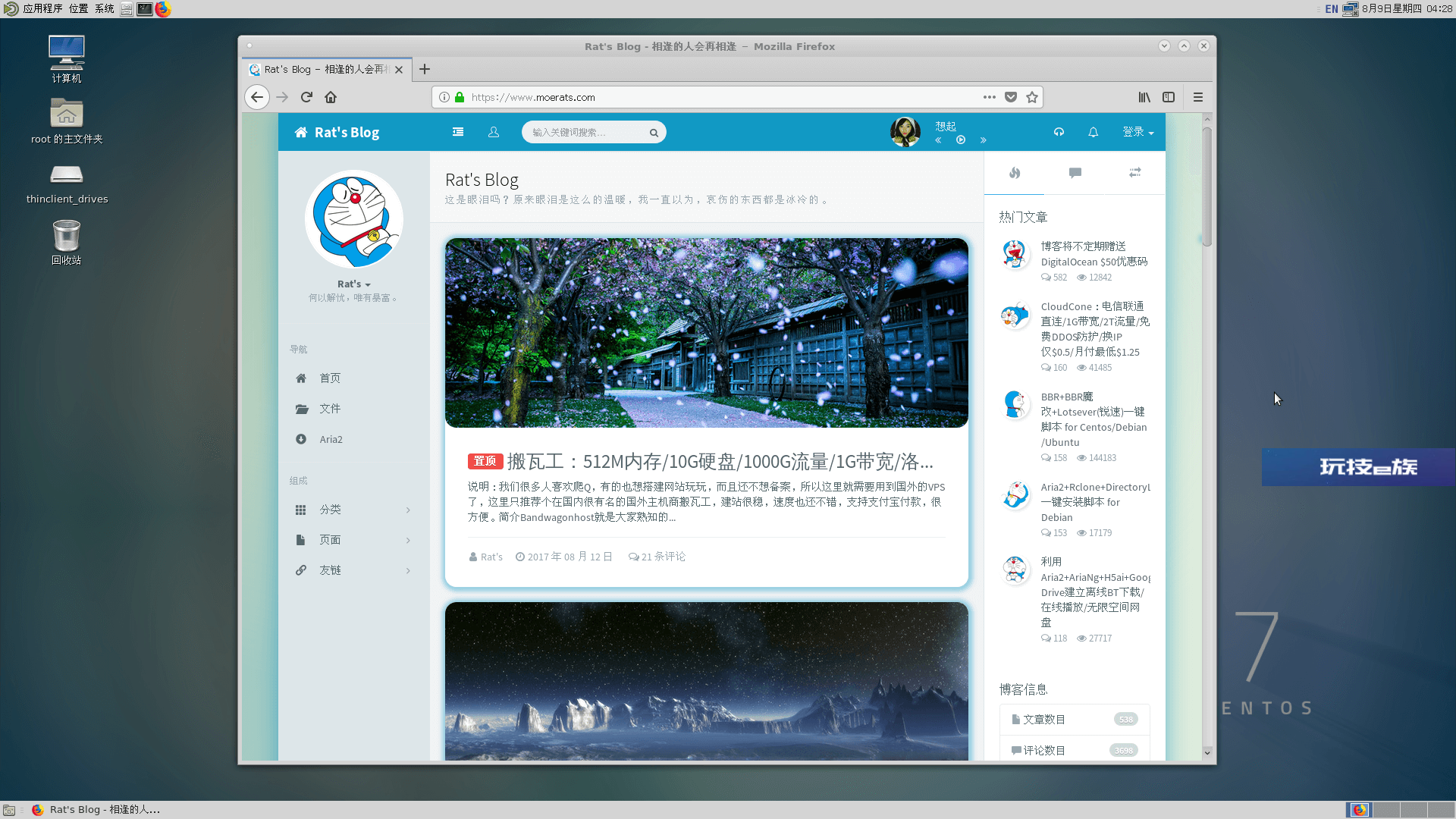Expand the 友链 friend links menu
1456x819 pixels.
coord(353,570)
